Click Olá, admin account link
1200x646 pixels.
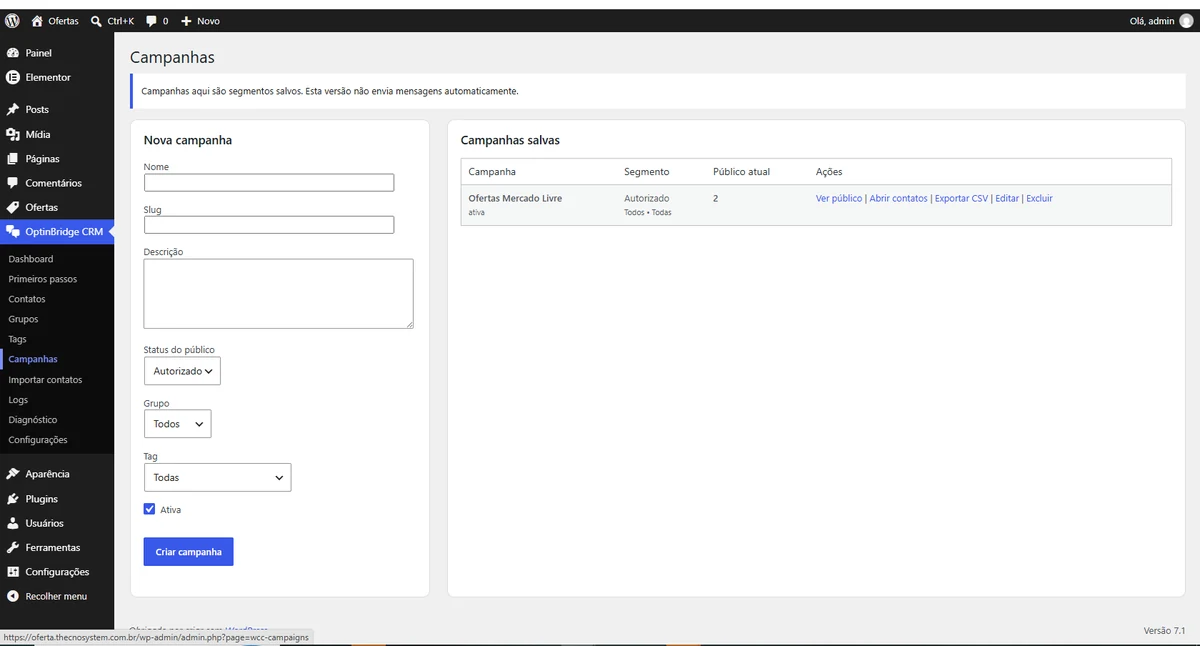(x=1159, y=20)
